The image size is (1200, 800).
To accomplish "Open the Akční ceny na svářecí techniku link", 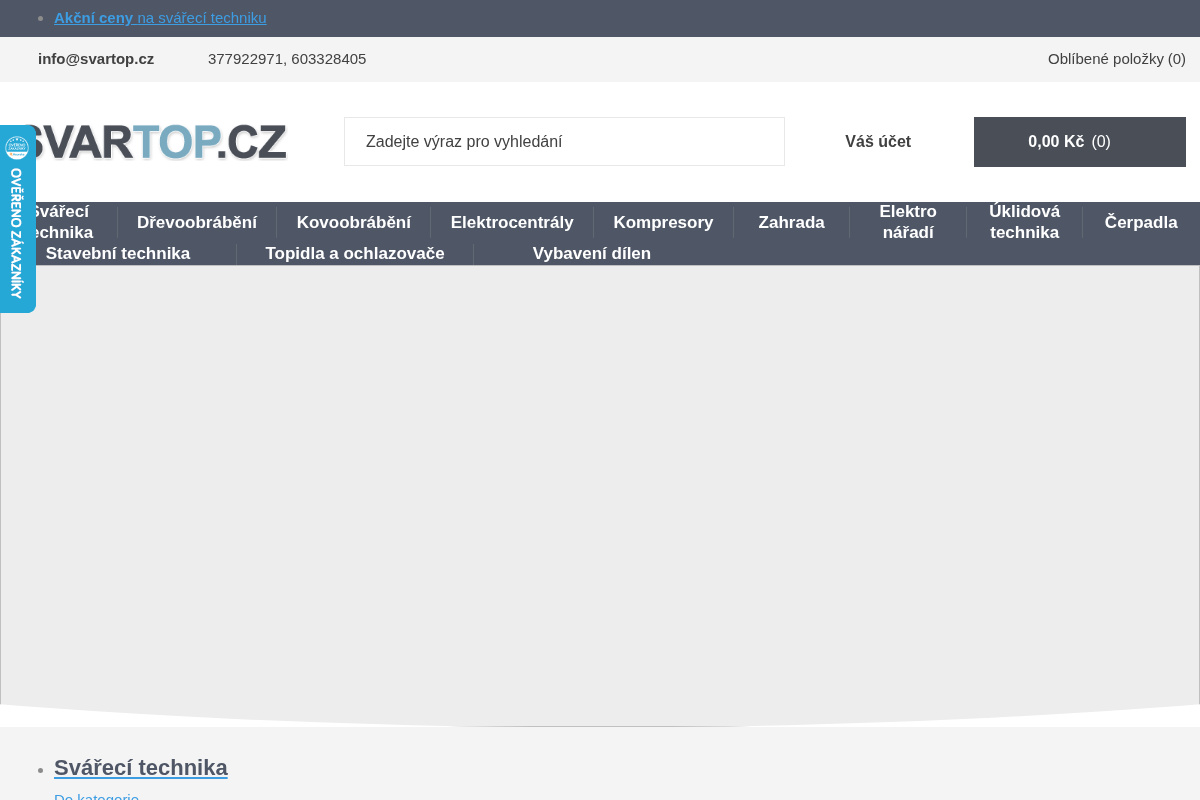I will [x=160, y=18].
